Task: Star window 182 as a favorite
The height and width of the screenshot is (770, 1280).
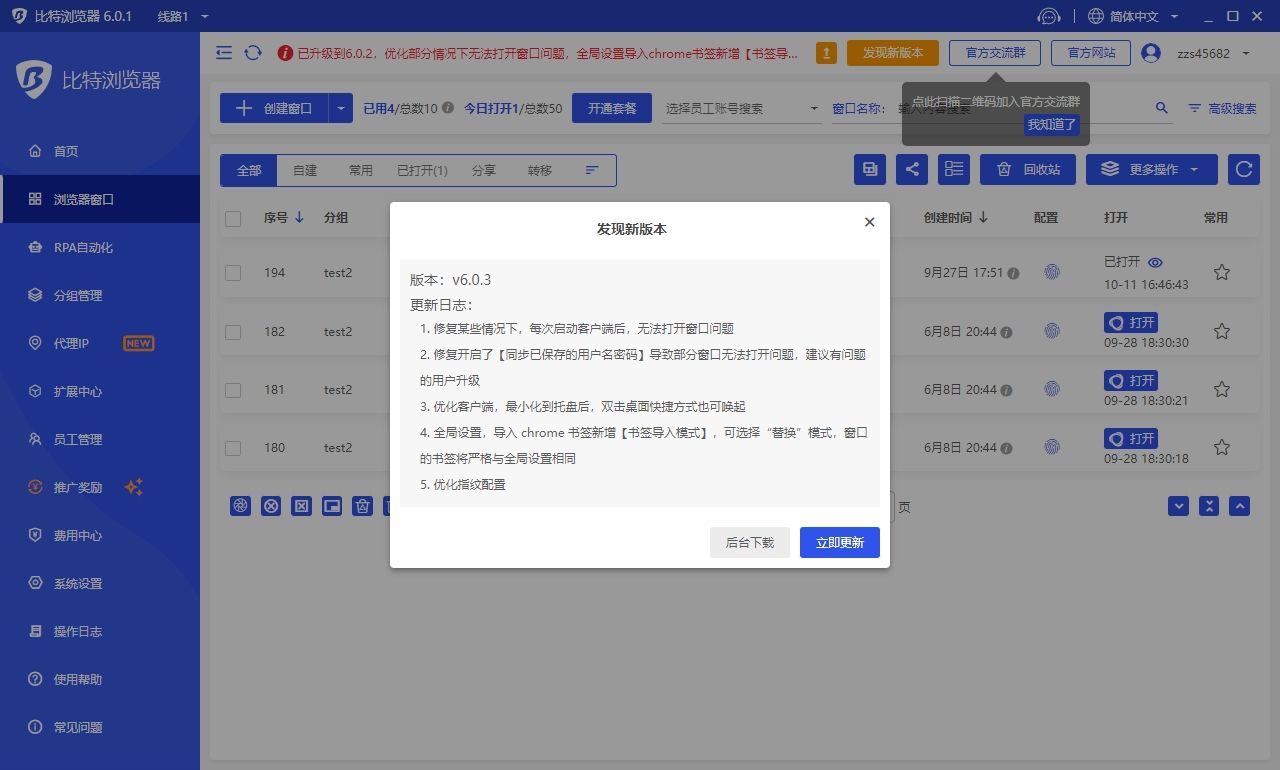Action: (x=1221, y=331)
